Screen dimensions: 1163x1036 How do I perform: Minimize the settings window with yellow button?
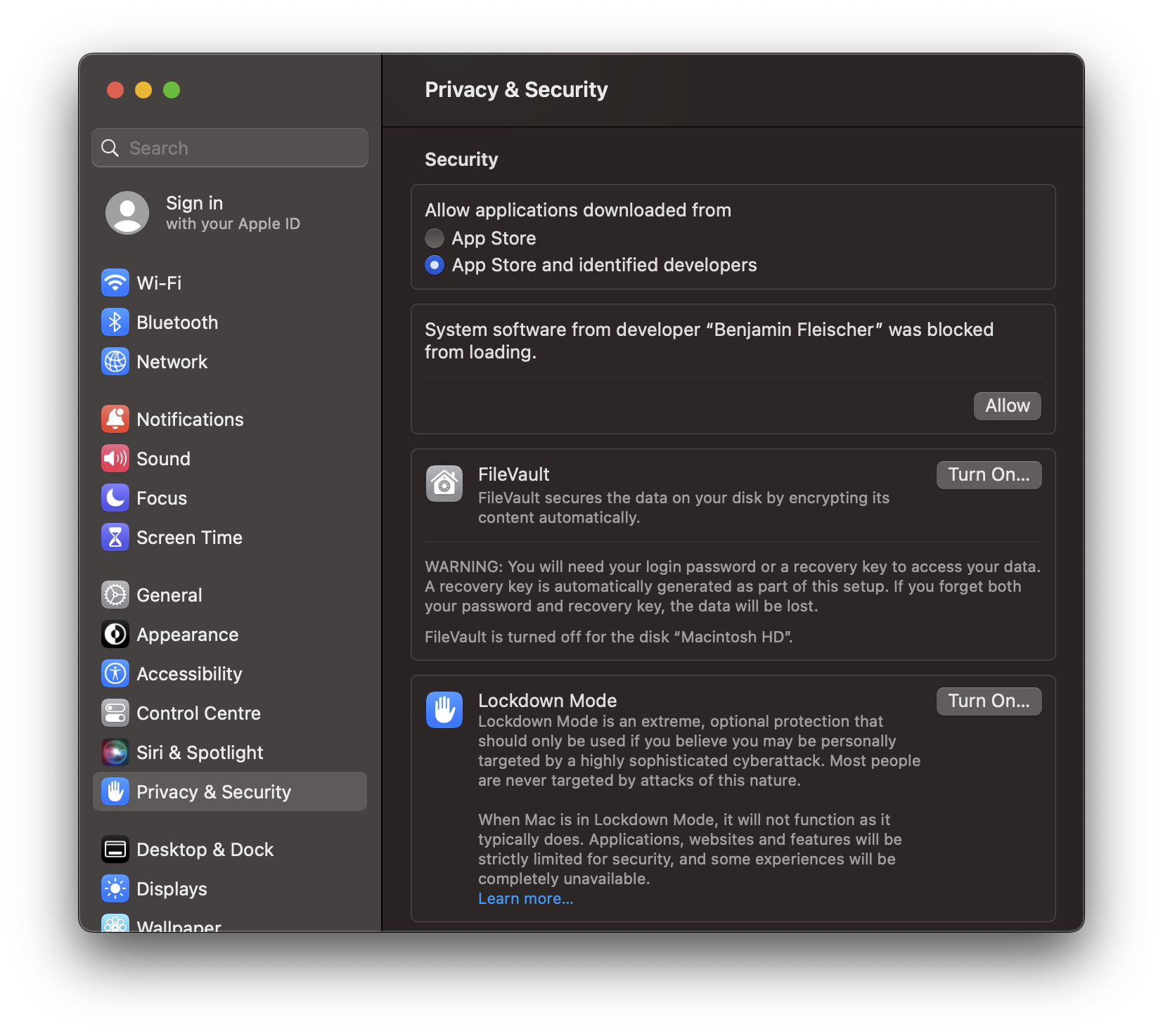click(143, 90)
